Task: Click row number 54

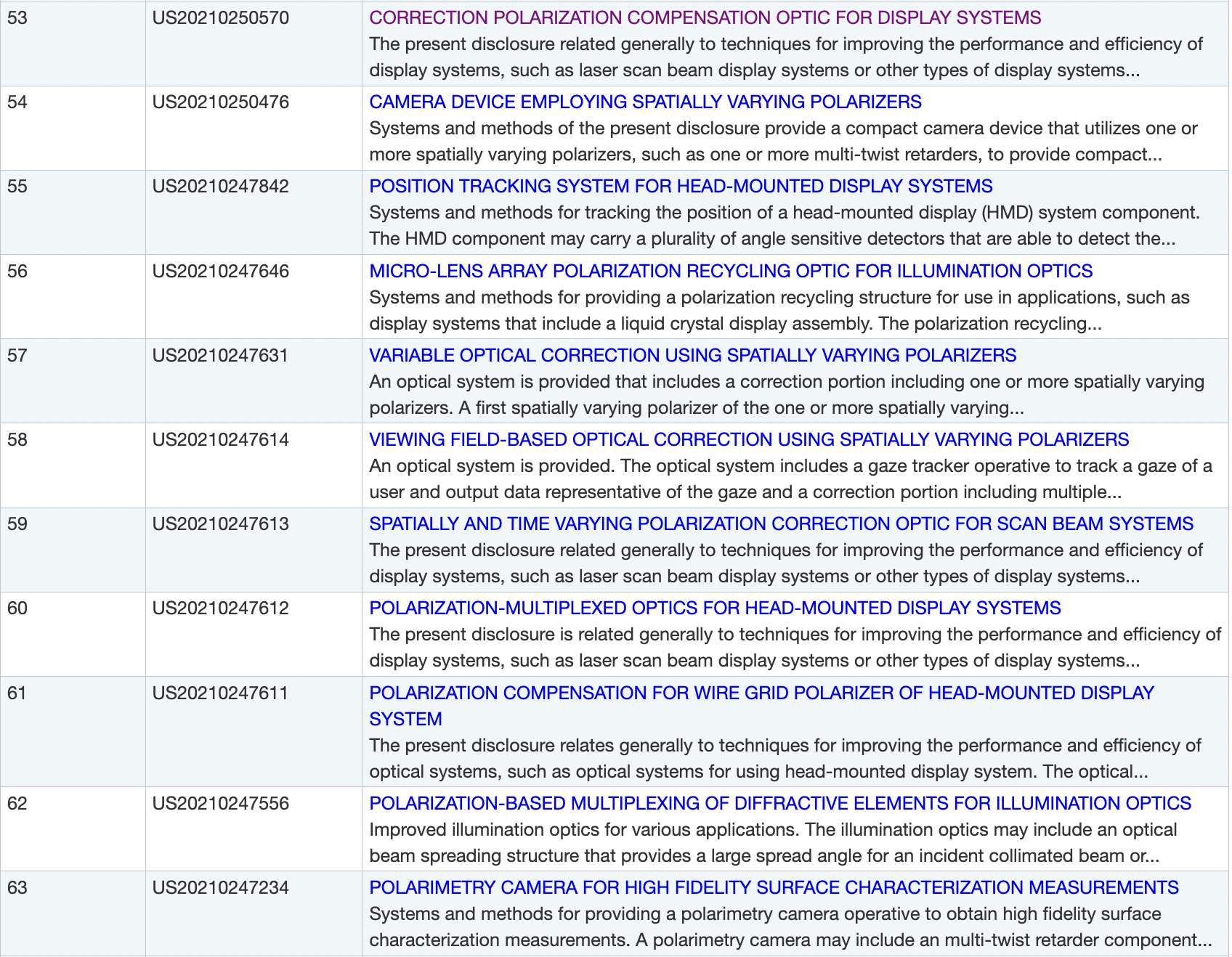Action: [17, 102]
